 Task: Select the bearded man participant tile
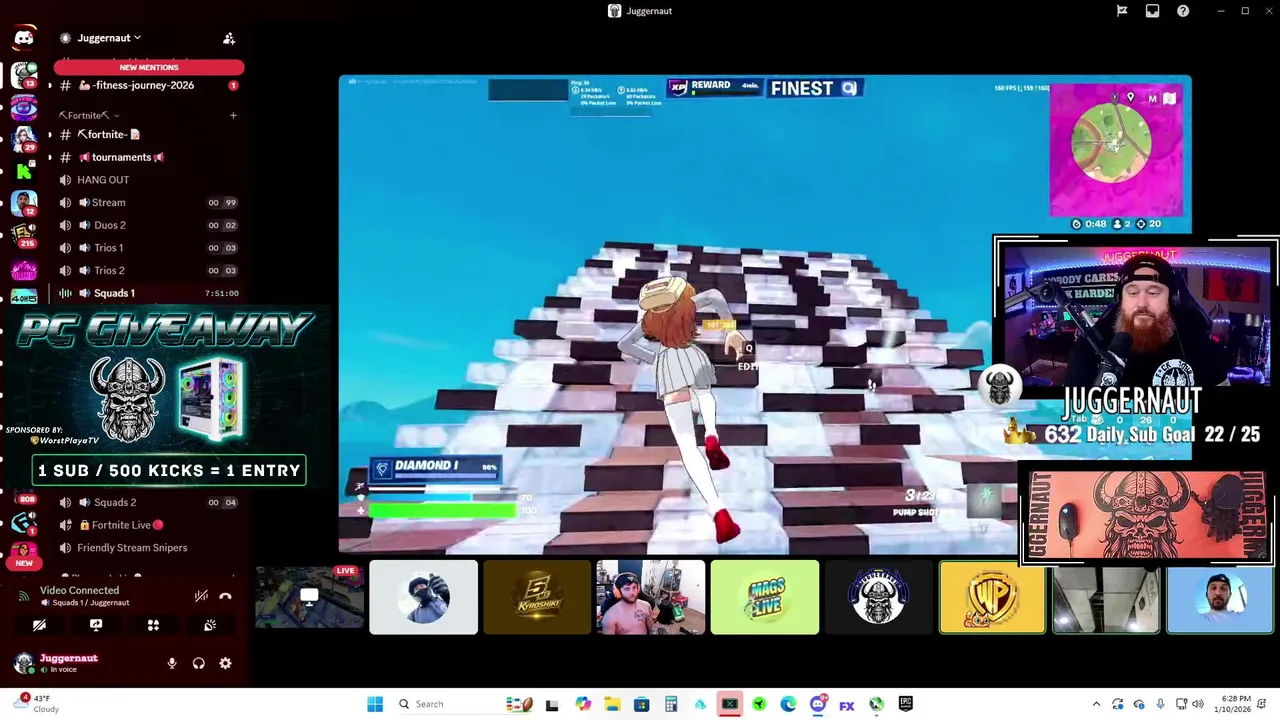point(1220,597)
